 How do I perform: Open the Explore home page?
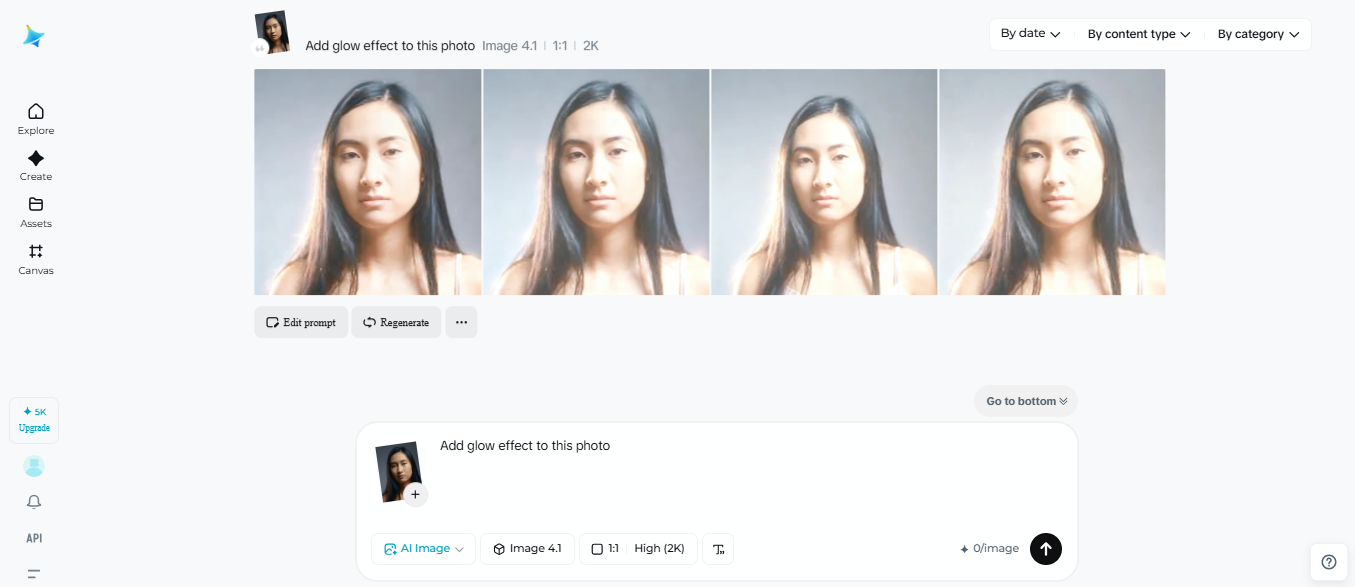pyautogui.click(x=35, y=117)
